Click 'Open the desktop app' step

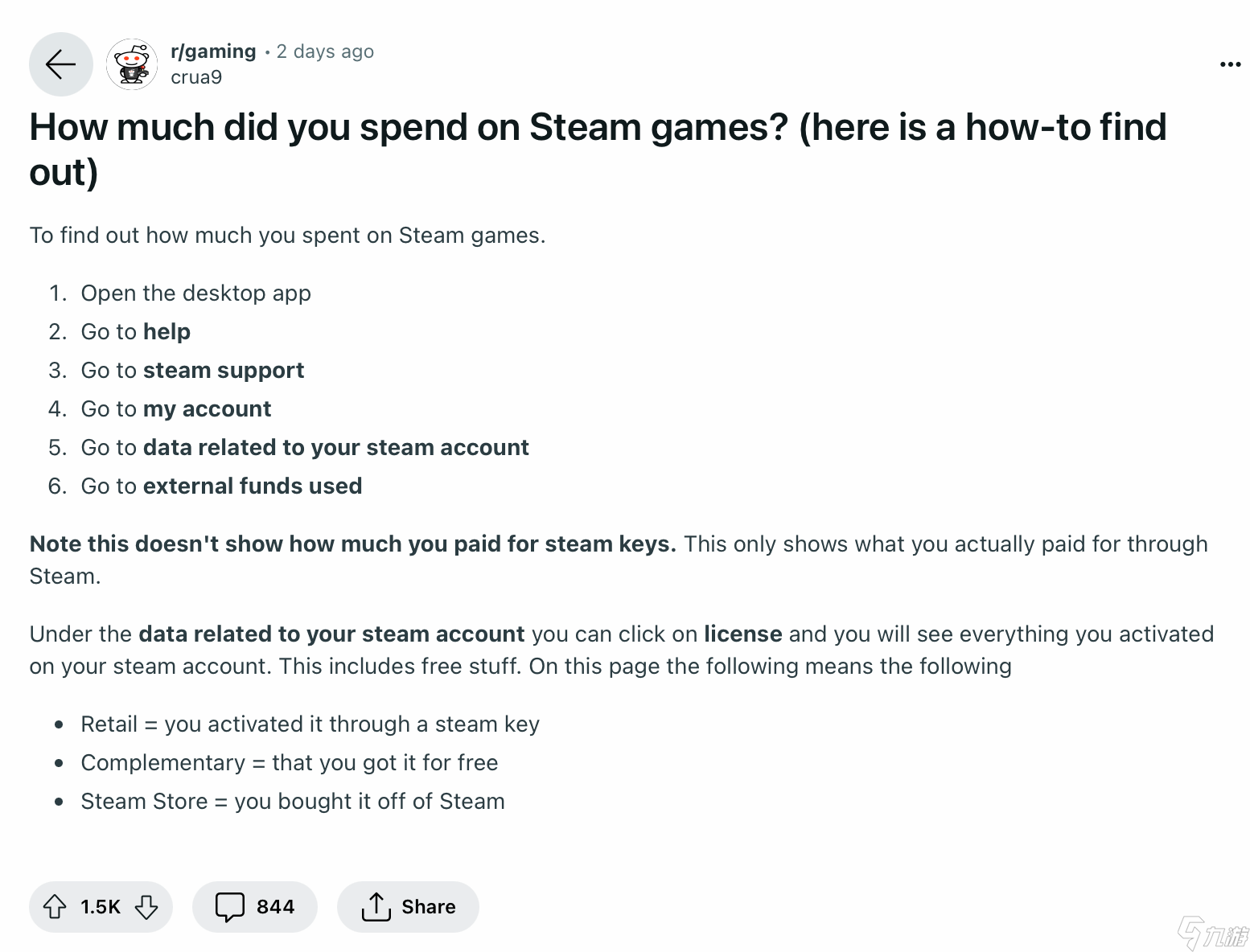(195, 293)
